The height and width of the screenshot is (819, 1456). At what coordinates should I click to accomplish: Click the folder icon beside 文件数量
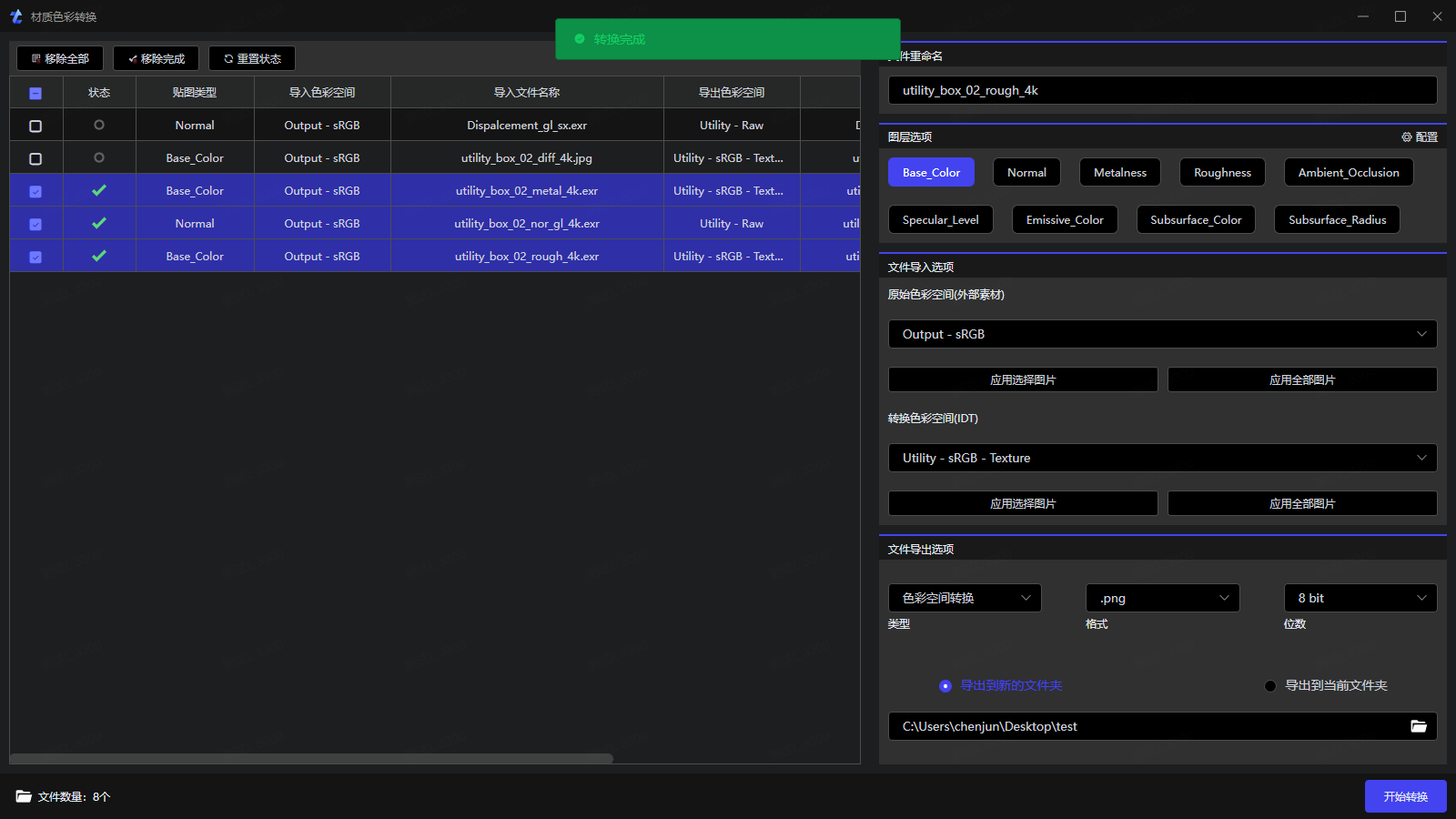coord(24,796)
